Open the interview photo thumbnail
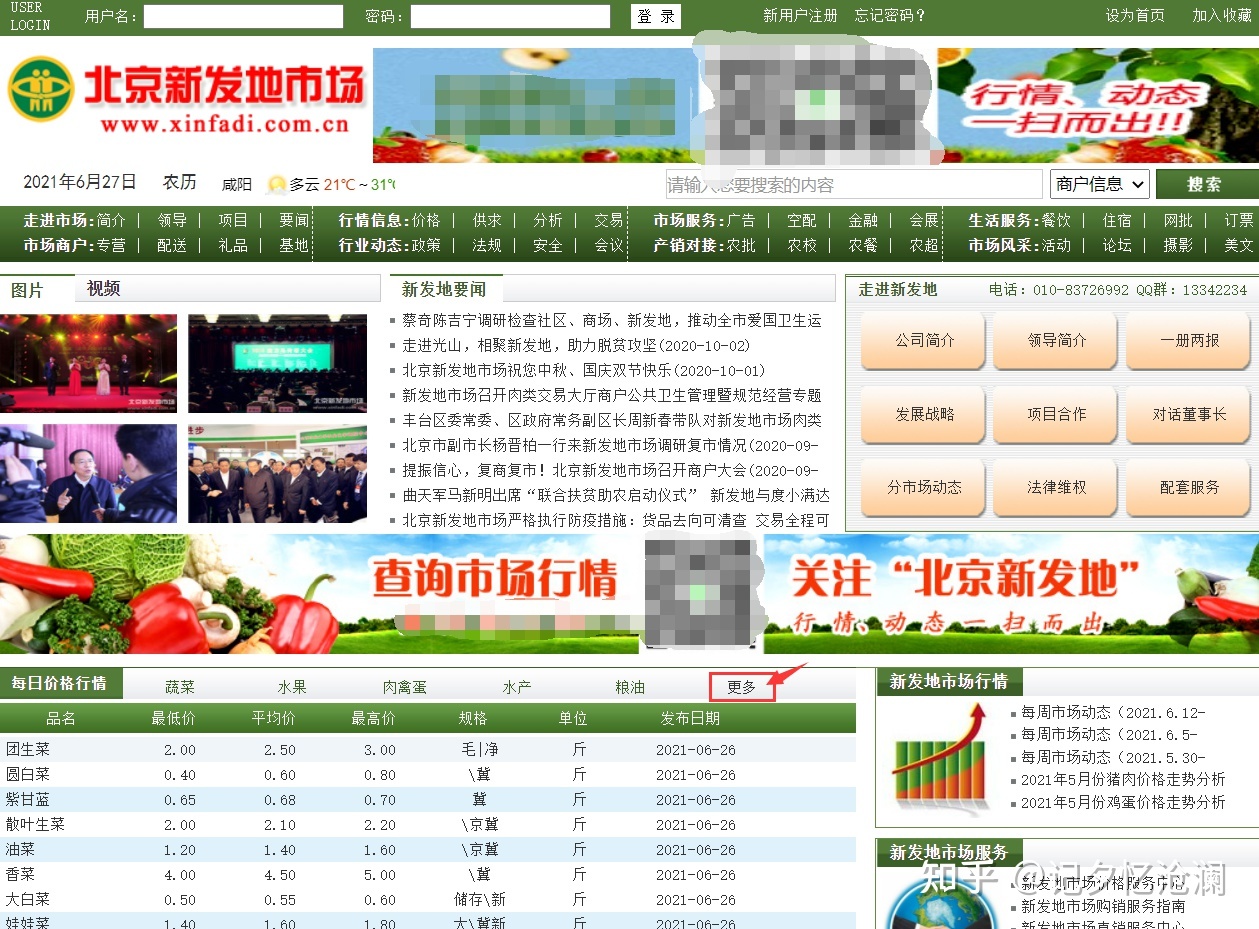Screen dimensions: 1259x929 [x=88, y=474]
